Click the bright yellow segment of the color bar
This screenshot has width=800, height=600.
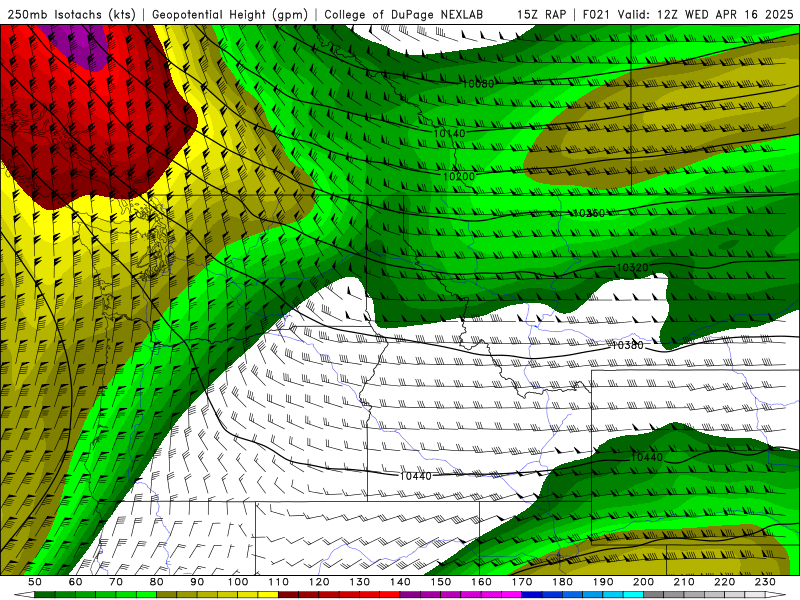268,594
